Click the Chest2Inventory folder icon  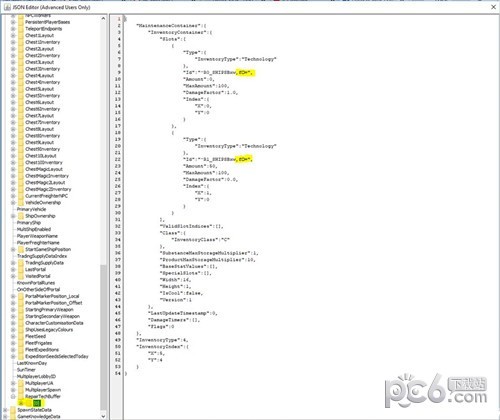click(x=21, y=55)
